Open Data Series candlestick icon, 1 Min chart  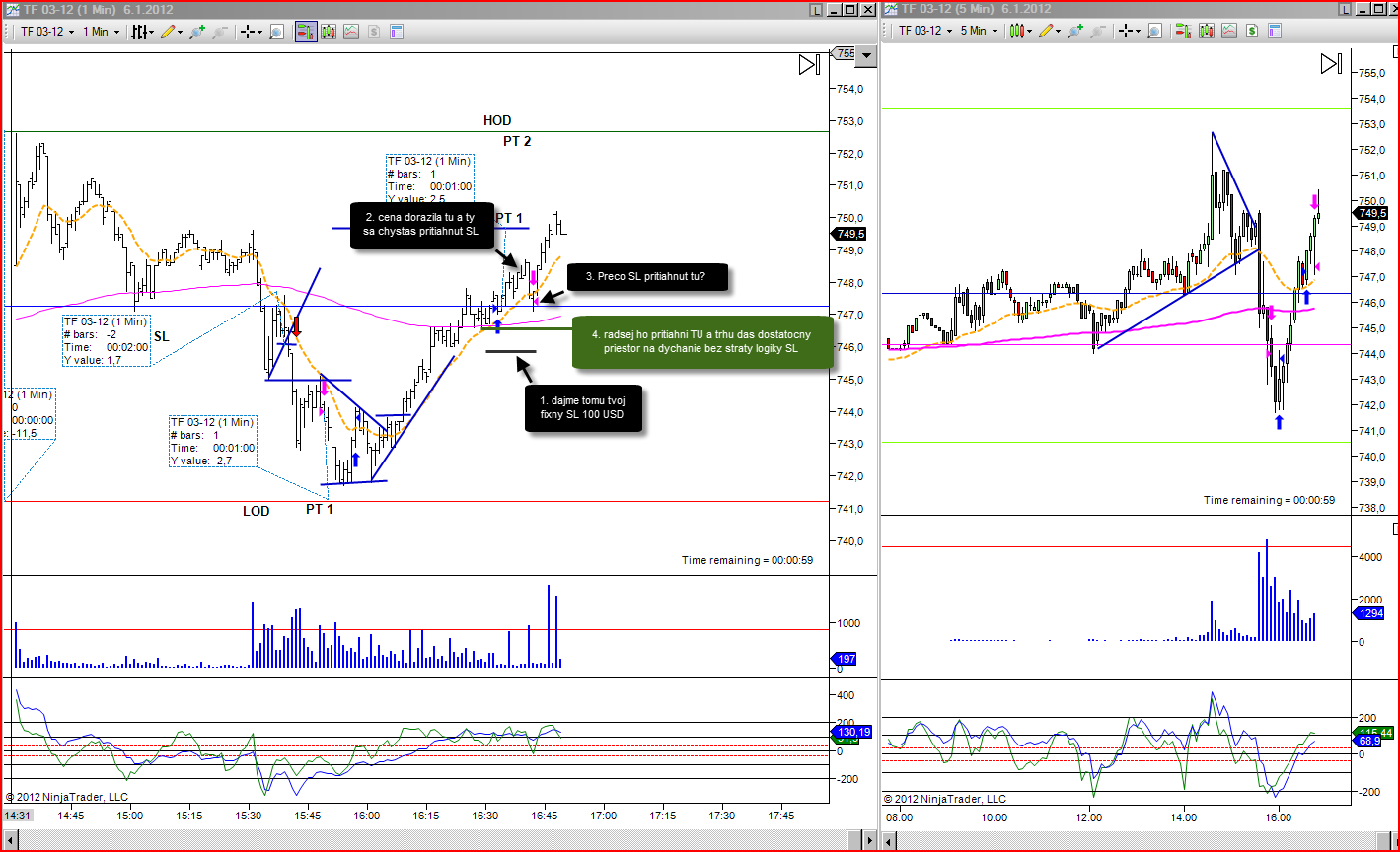coord(329,32)
